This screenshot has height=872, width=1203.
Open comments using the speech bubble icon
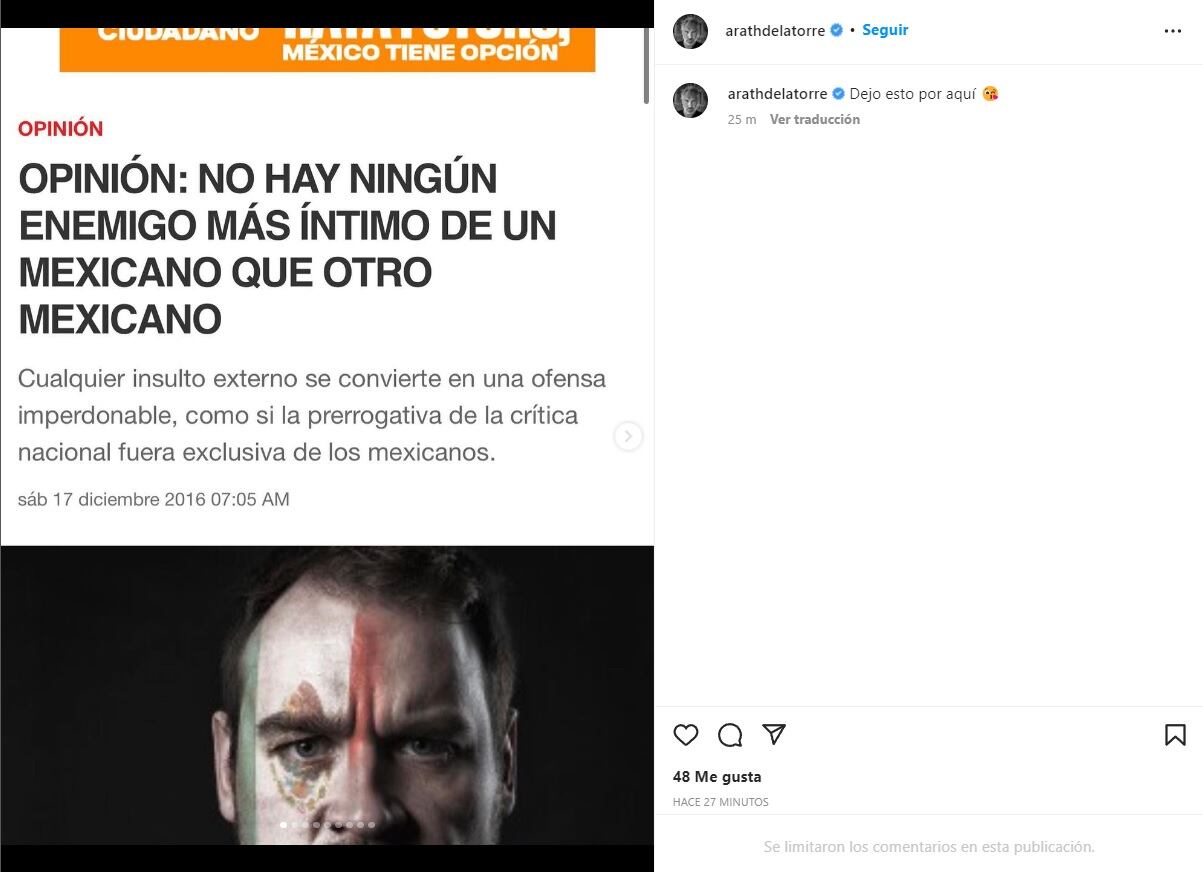click(x=730, y=736)
